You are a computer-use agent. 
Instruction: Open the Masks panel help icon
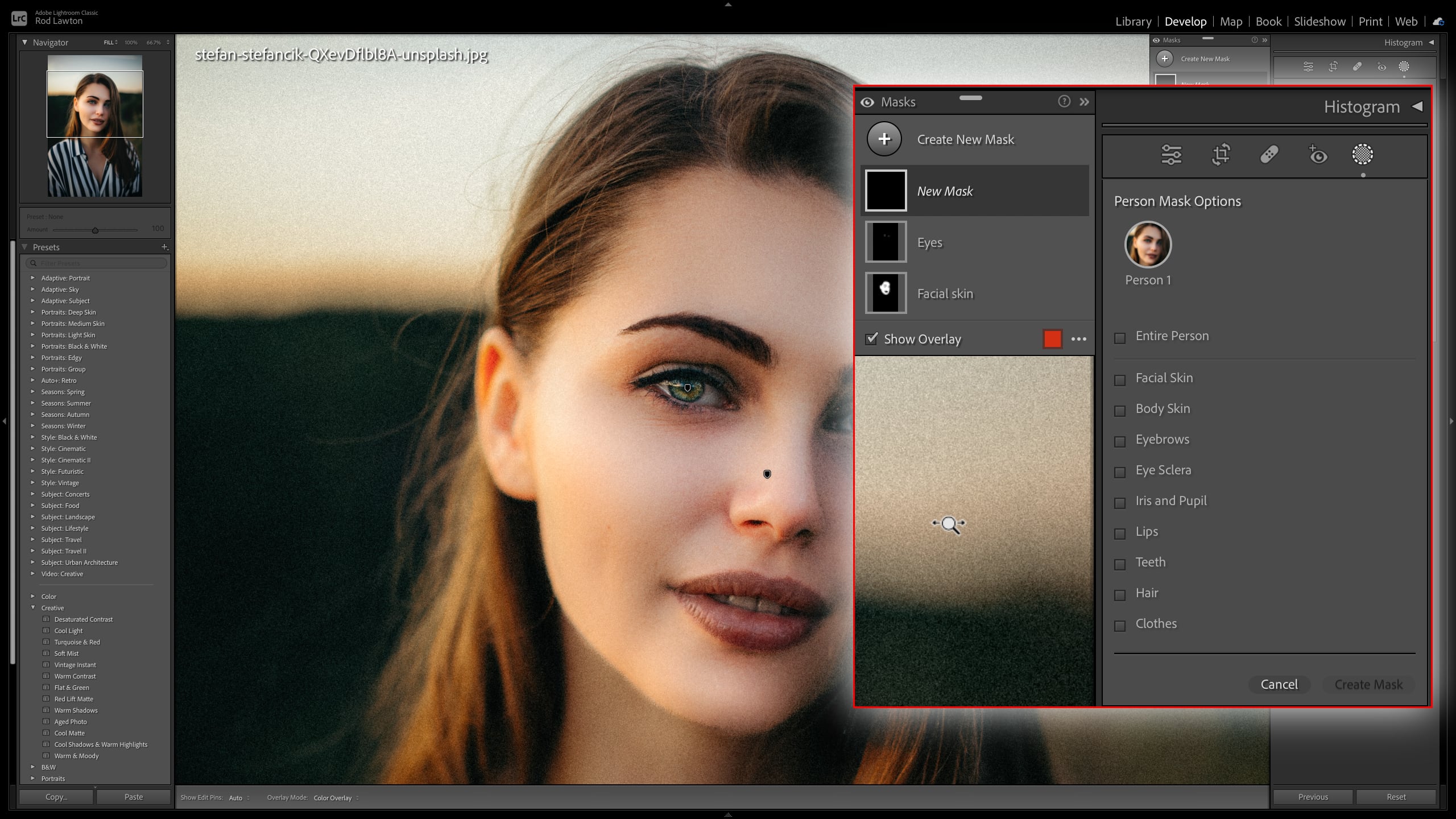click(1064, 102)
